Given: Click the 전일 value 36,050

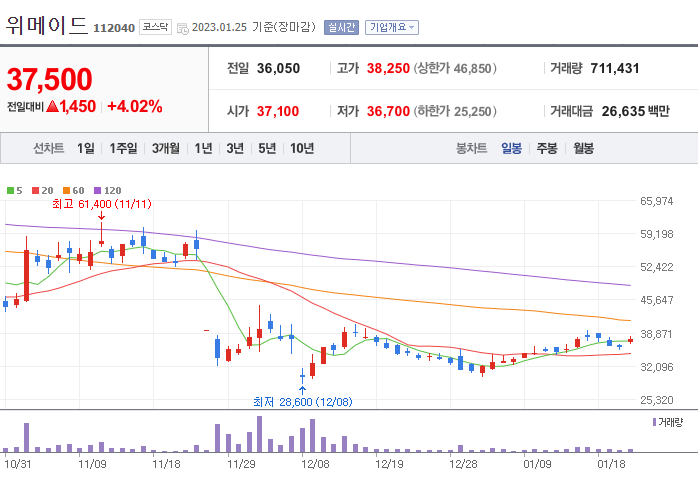Looking at the screenshot, I should (278, 68).
